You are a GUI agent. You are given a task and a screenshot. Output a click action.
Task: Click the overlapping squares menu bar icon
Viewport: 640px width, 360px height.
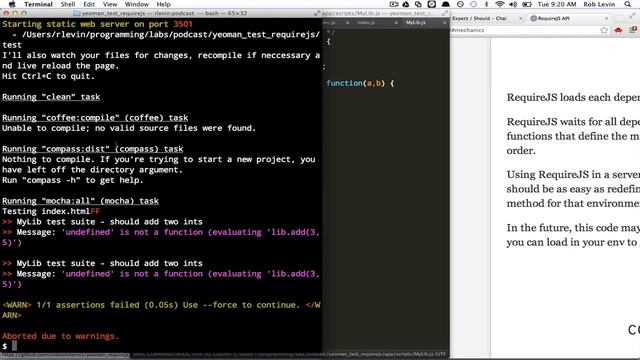click(x=418, y=4)
